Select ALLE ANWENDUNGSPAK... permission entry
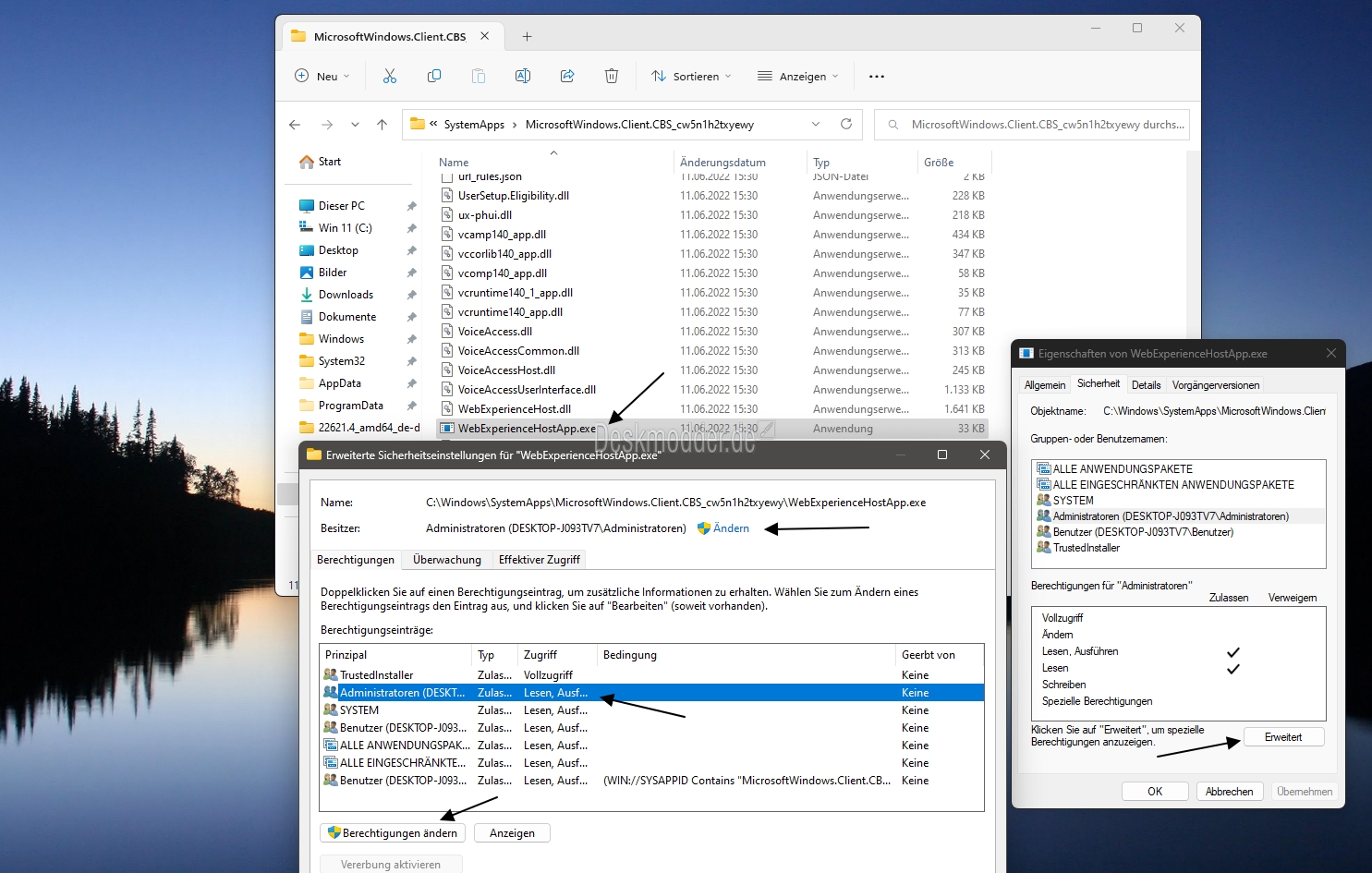The height and width of the screenshot is (873, 1372). click(x=652, y=746)
